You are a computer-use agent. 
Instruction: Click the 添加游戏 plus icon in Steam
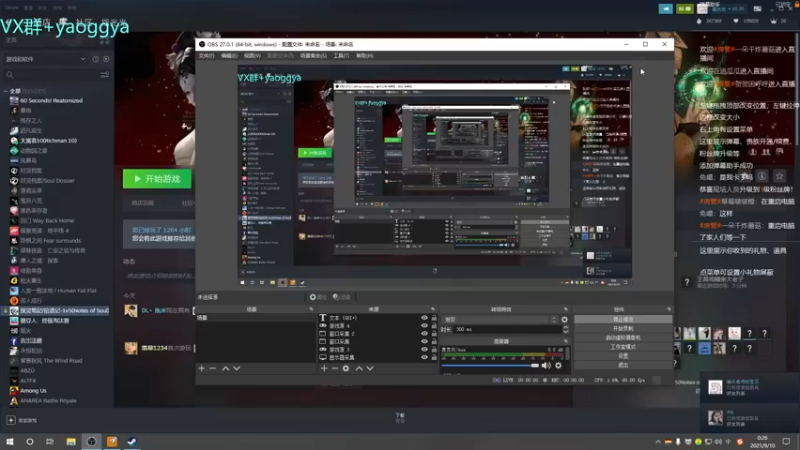(11, 420)
